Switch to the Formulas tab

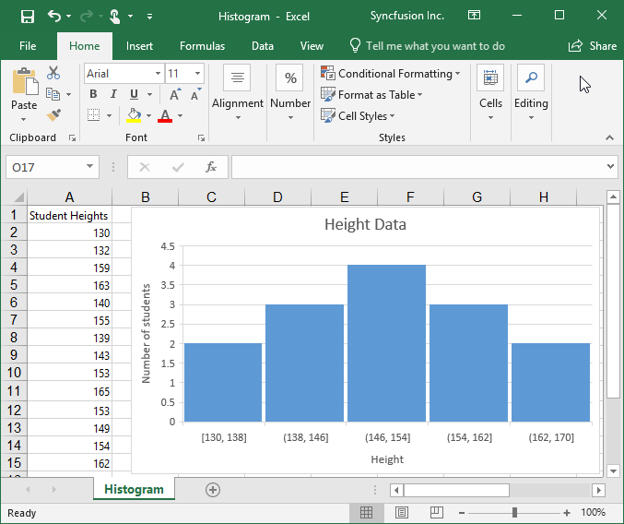(x=202, y=46)
